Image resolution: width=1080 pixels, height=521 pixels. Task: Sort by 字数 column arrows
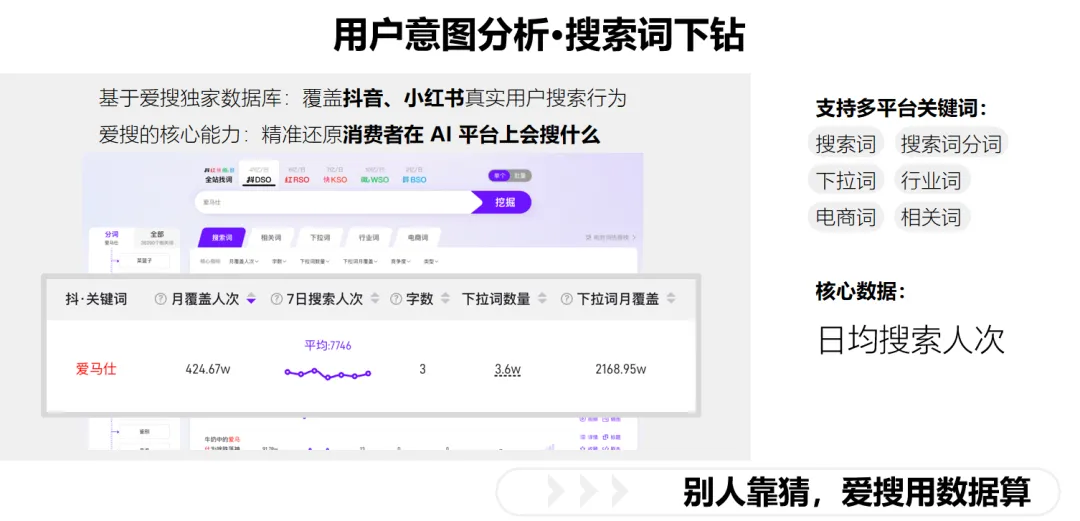coord(446,299)
